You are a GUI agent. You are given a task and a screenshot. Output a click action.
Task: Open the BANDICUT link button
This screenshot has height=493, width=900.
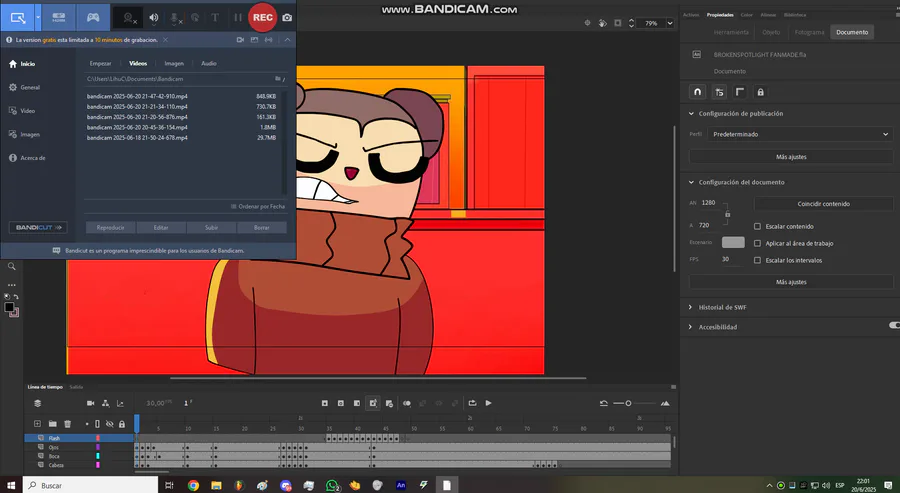click(38, 227)
